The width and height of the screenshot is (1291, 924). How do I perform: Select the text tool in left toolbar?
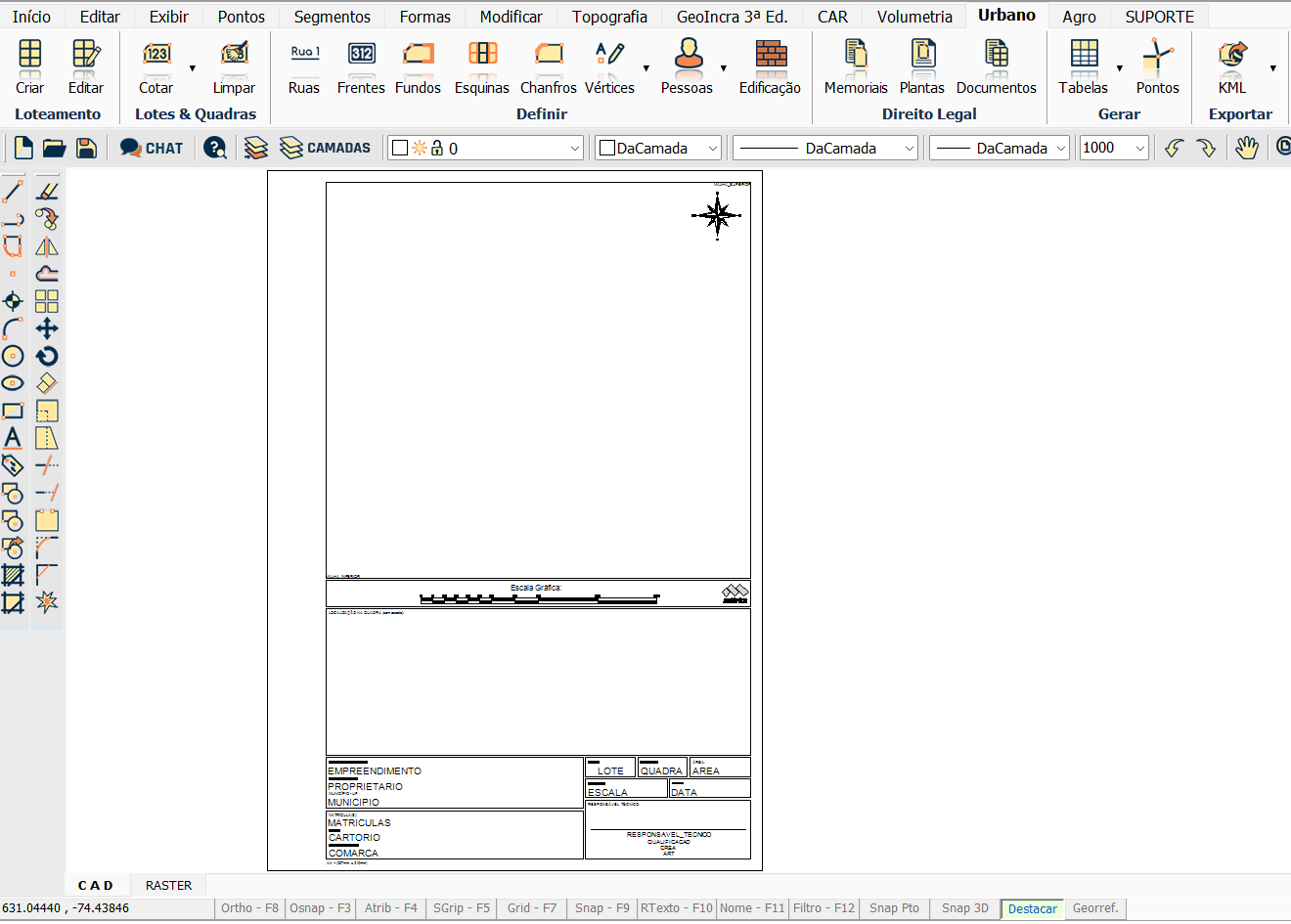click(13, 438)
